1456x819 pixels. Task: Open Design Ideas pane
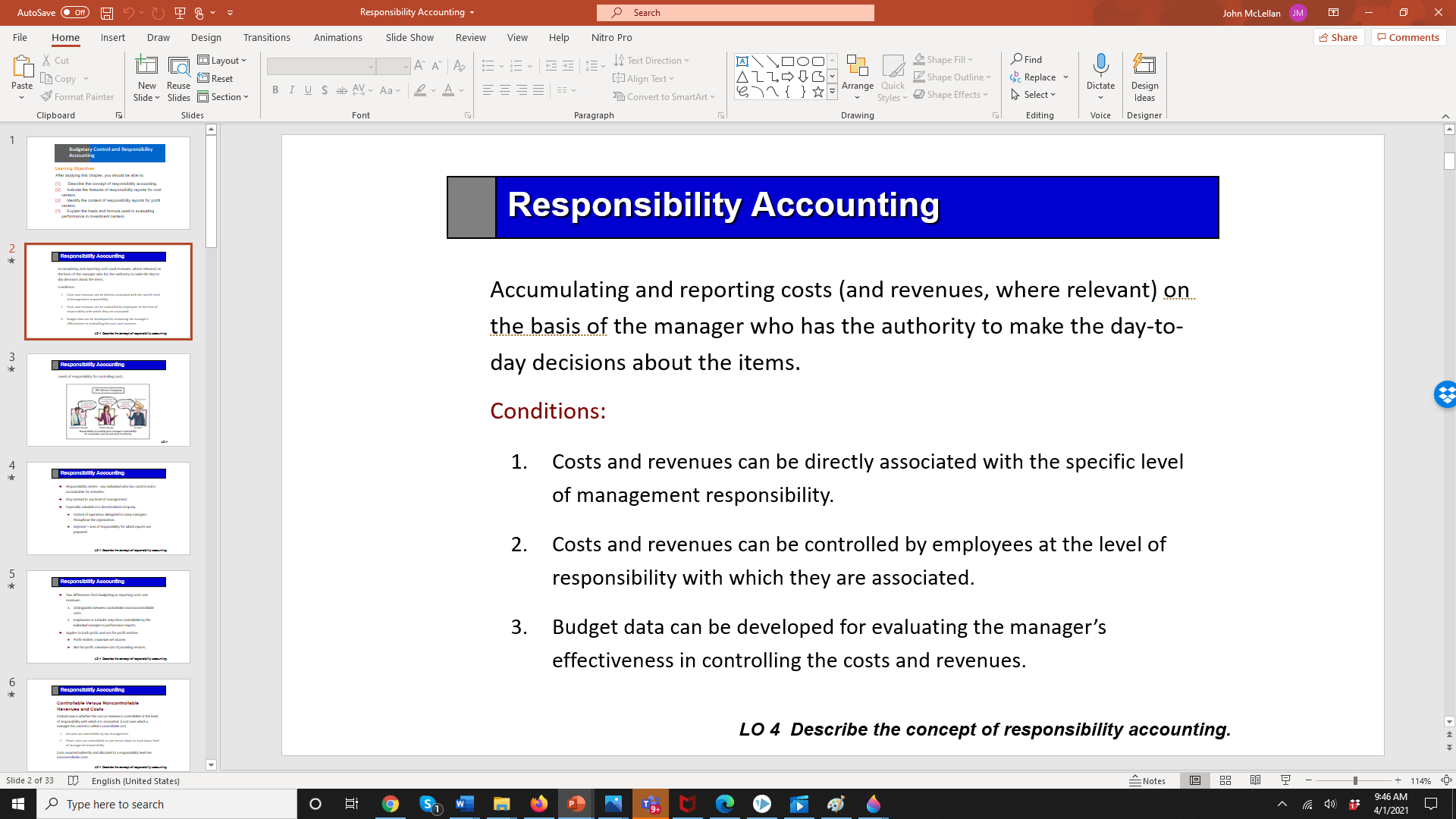[x=1144, y=77]
